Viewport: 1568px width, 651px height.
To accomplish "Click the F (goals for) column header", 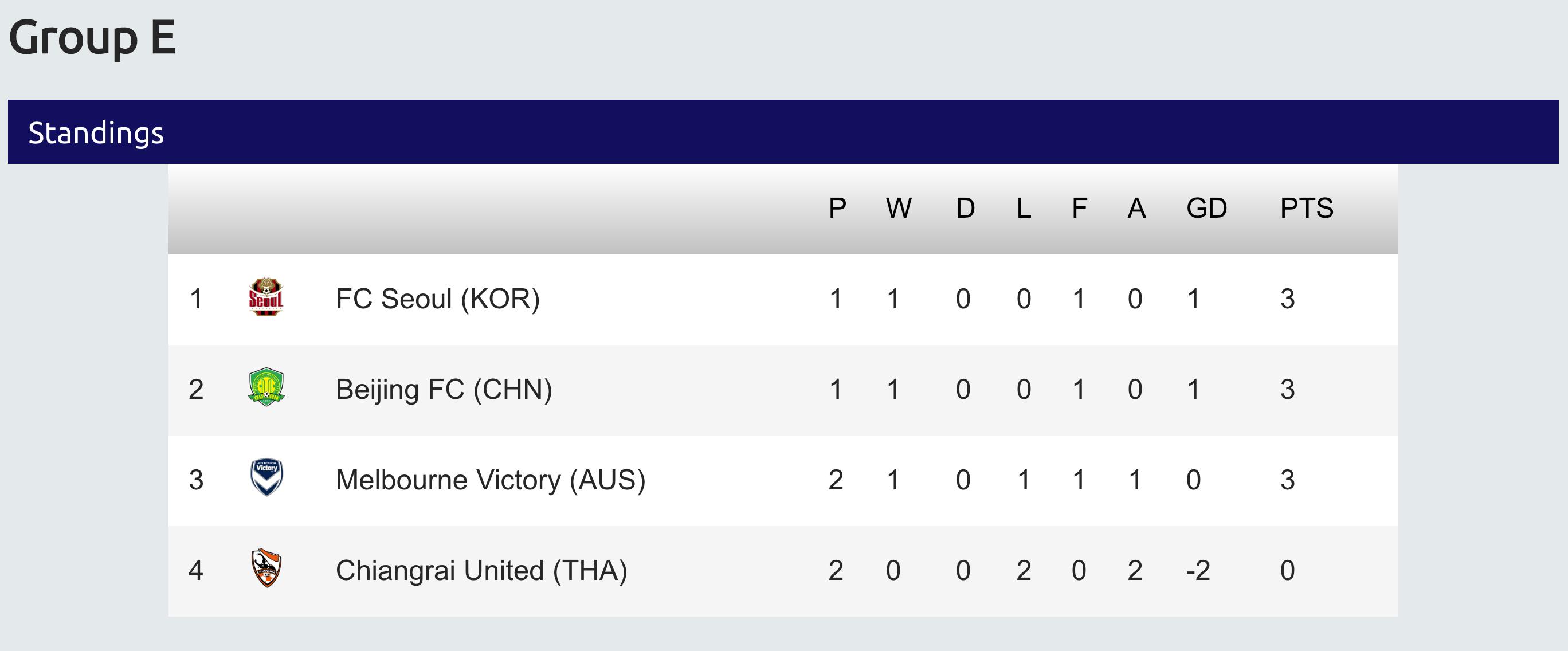I will (1079, 209).
